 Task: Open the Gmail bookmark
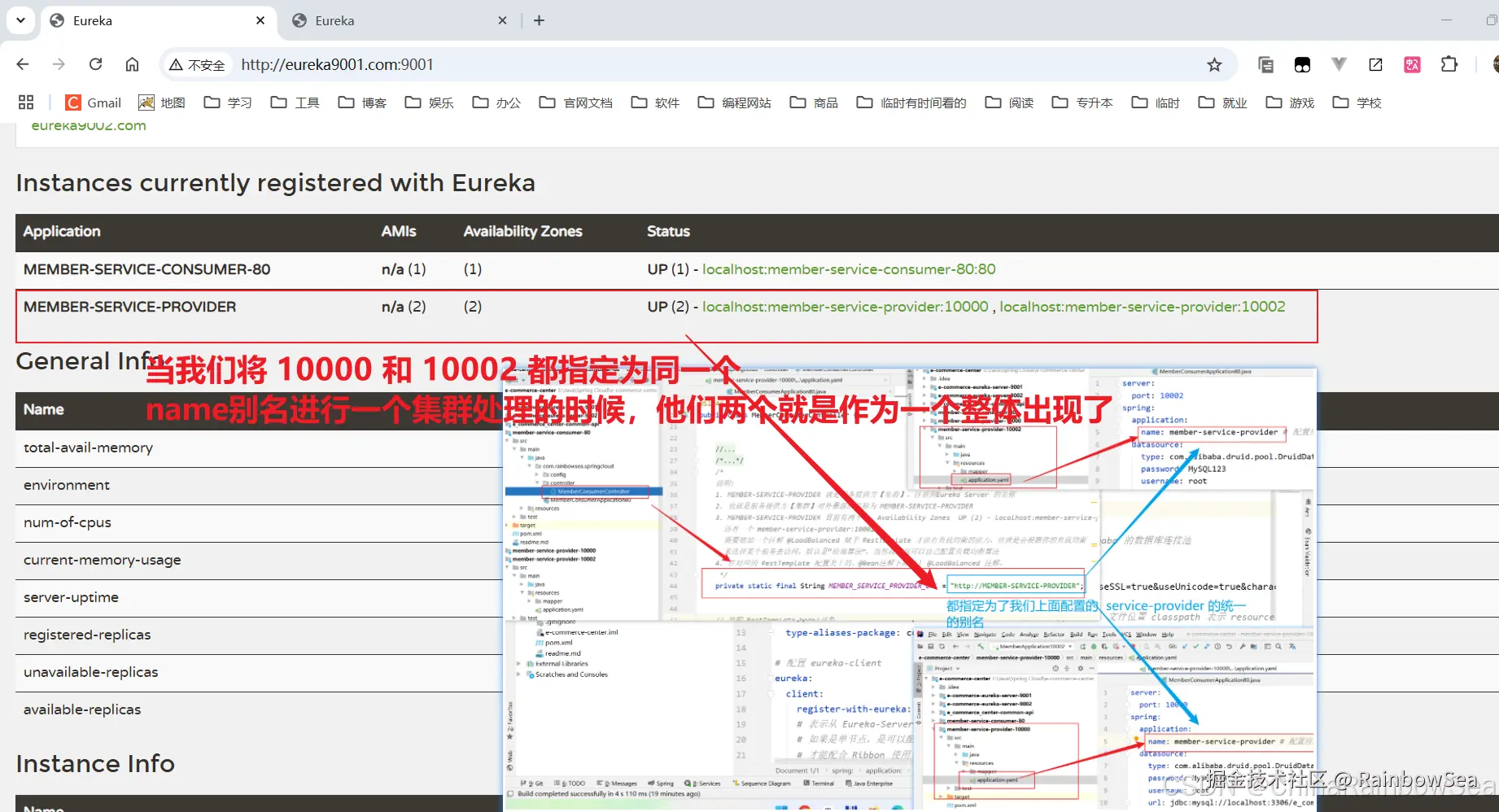click(x=94, y=103)
